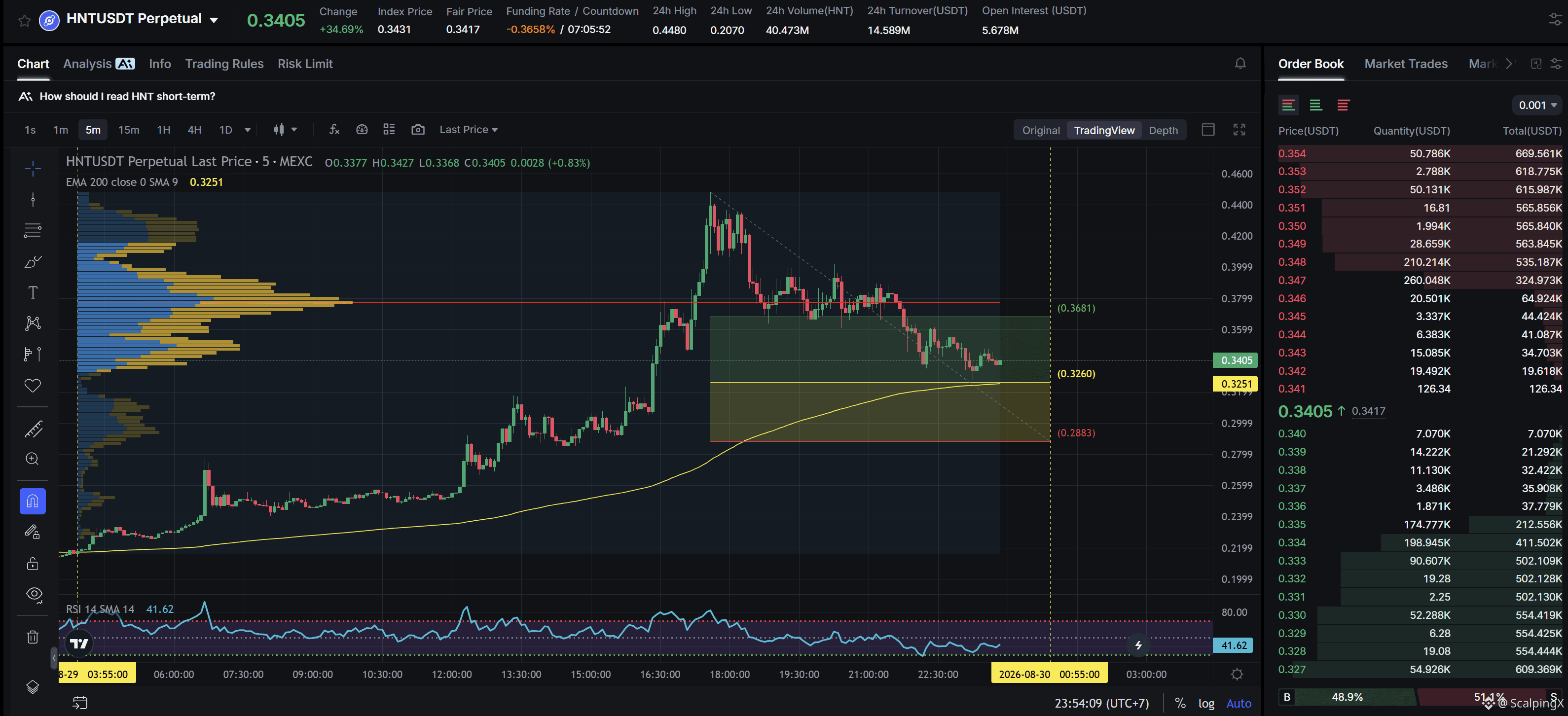This screenshot has width=1568, height=716.
Task: Select the 1s timeframe
Action: [x=30, y=130]
